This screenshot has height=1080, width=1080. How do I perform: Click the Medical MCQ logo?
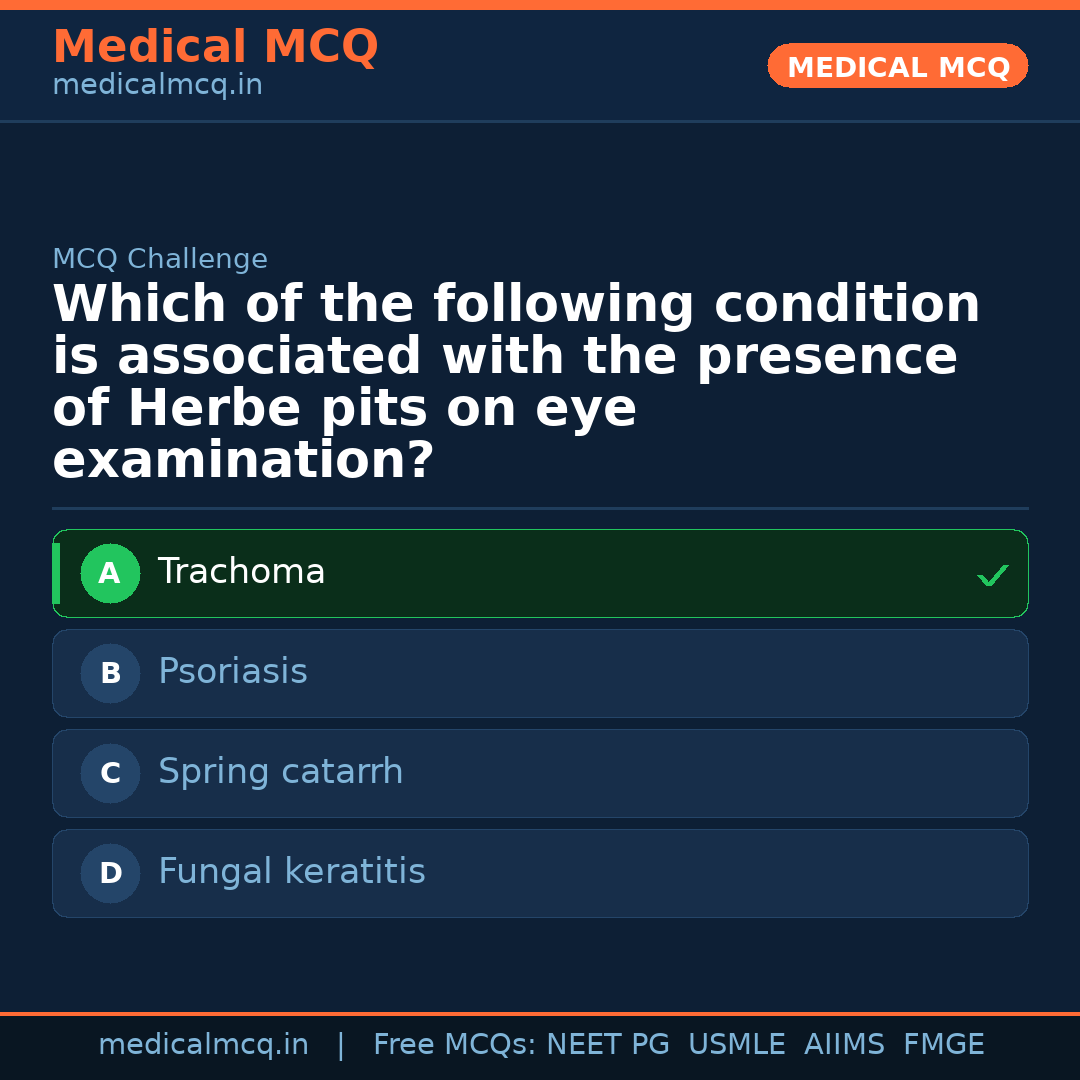point(215,46)
